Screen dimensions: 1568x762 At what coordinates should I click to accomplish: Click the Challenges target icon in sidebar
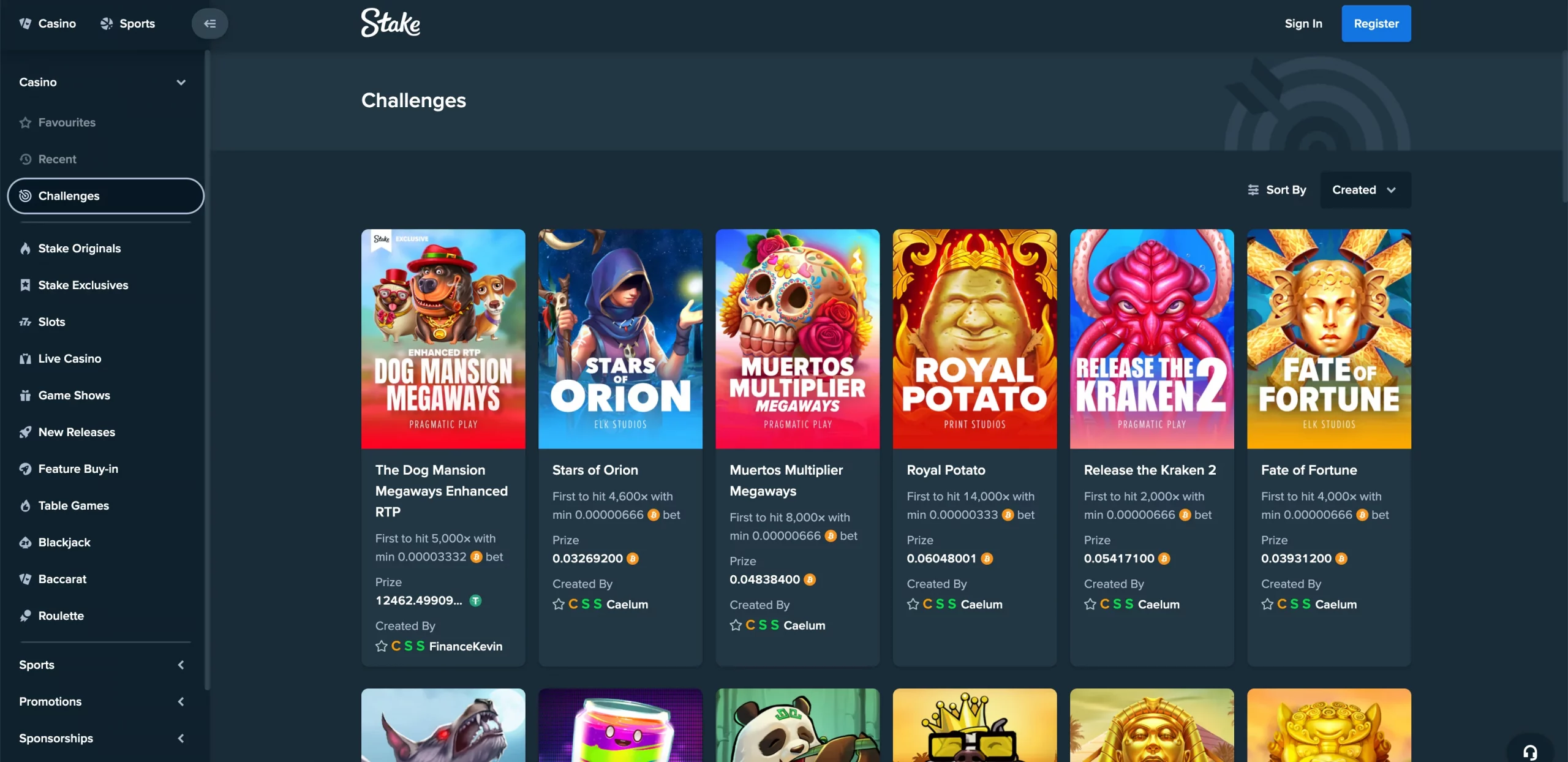[x=25, y=196]
